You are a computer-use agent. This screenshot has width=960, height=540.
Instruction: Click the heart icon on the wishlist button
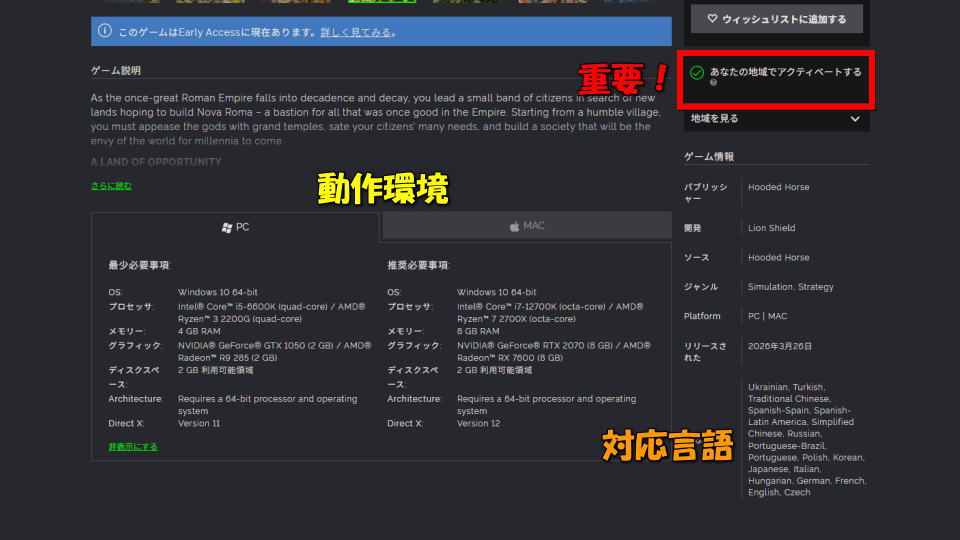click(712, 19)
